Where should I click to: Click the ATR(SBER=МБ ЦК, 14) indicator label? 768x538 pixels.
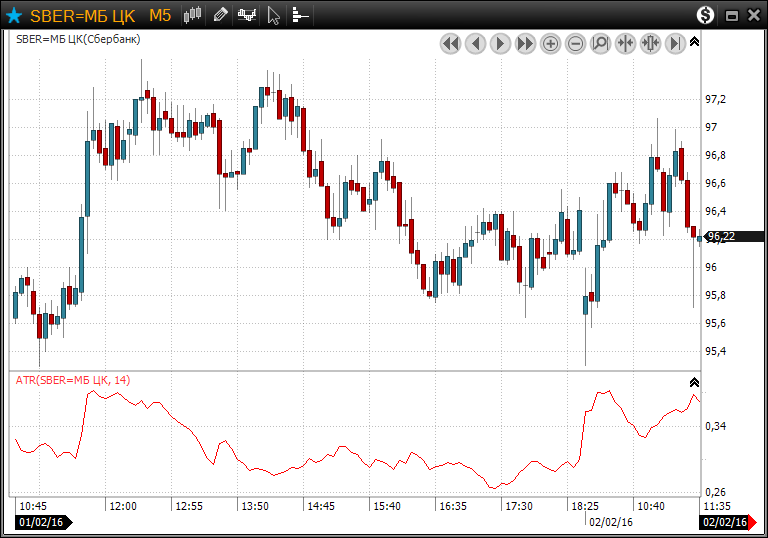point(72,380)
